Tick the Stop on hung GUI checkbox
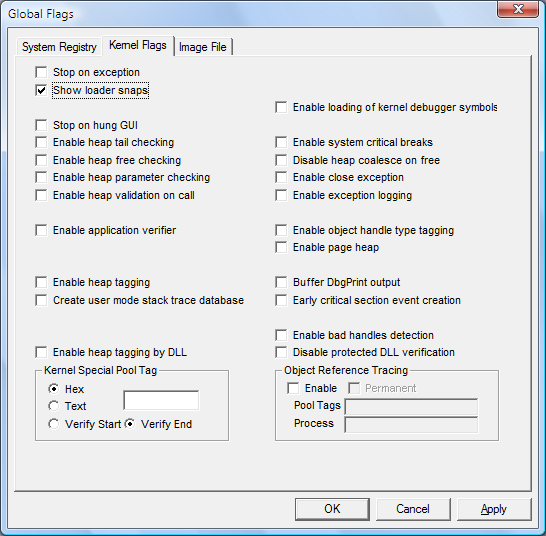The height and width of the screenshot is (536, 546). (x=41, y=125)
